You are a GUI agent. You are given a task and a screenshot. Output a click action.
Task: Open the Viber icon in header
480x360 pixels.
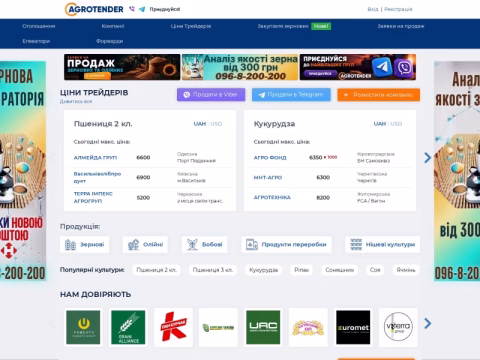(132, 9)
